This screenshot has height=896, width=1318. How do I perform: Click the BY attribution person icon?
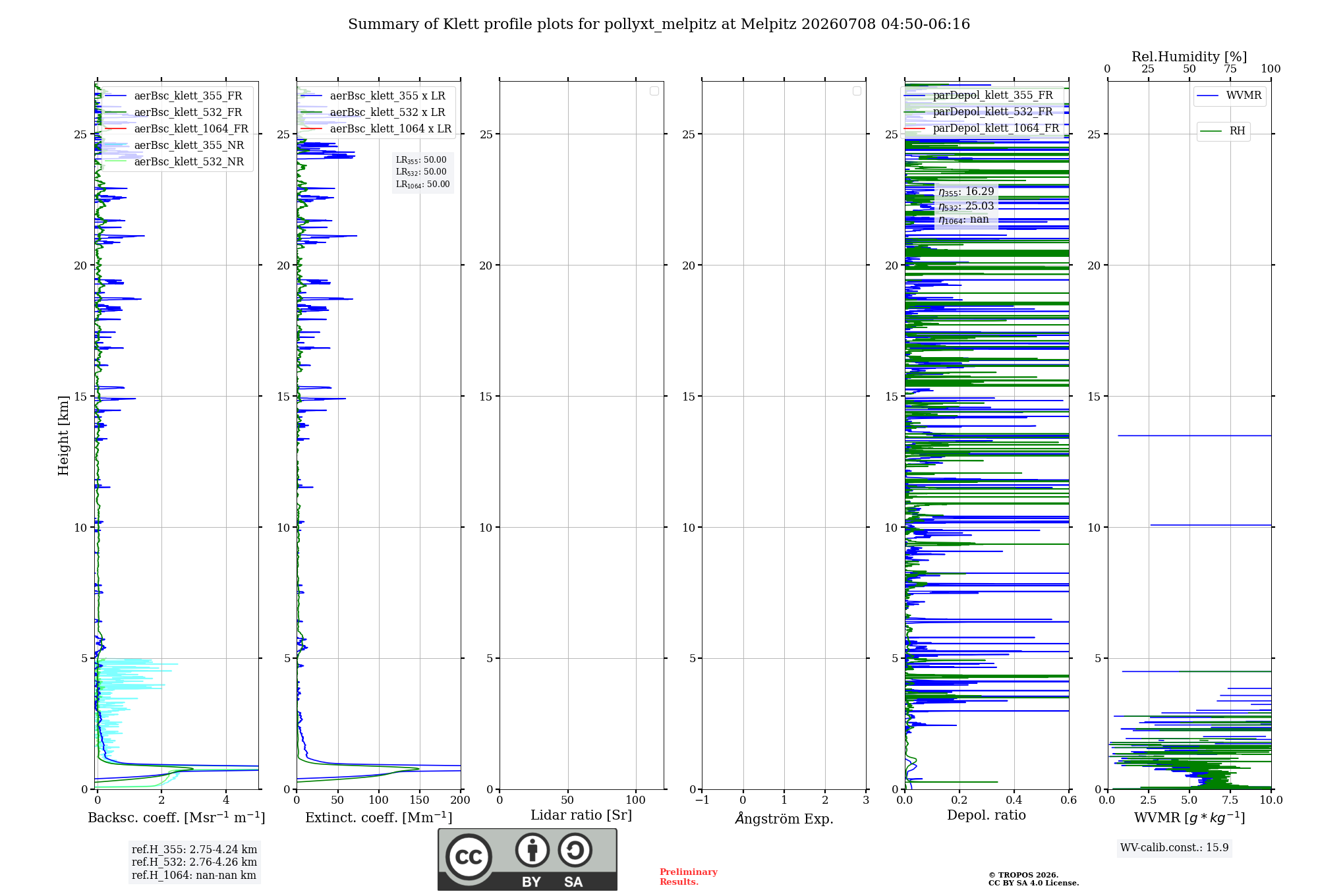click(x=532, y=850)
